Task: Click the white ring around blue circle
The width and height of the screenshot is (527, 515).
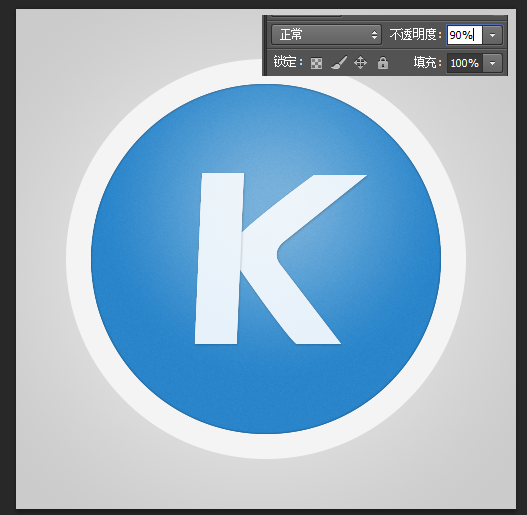Action: click(x=266, y=446)
